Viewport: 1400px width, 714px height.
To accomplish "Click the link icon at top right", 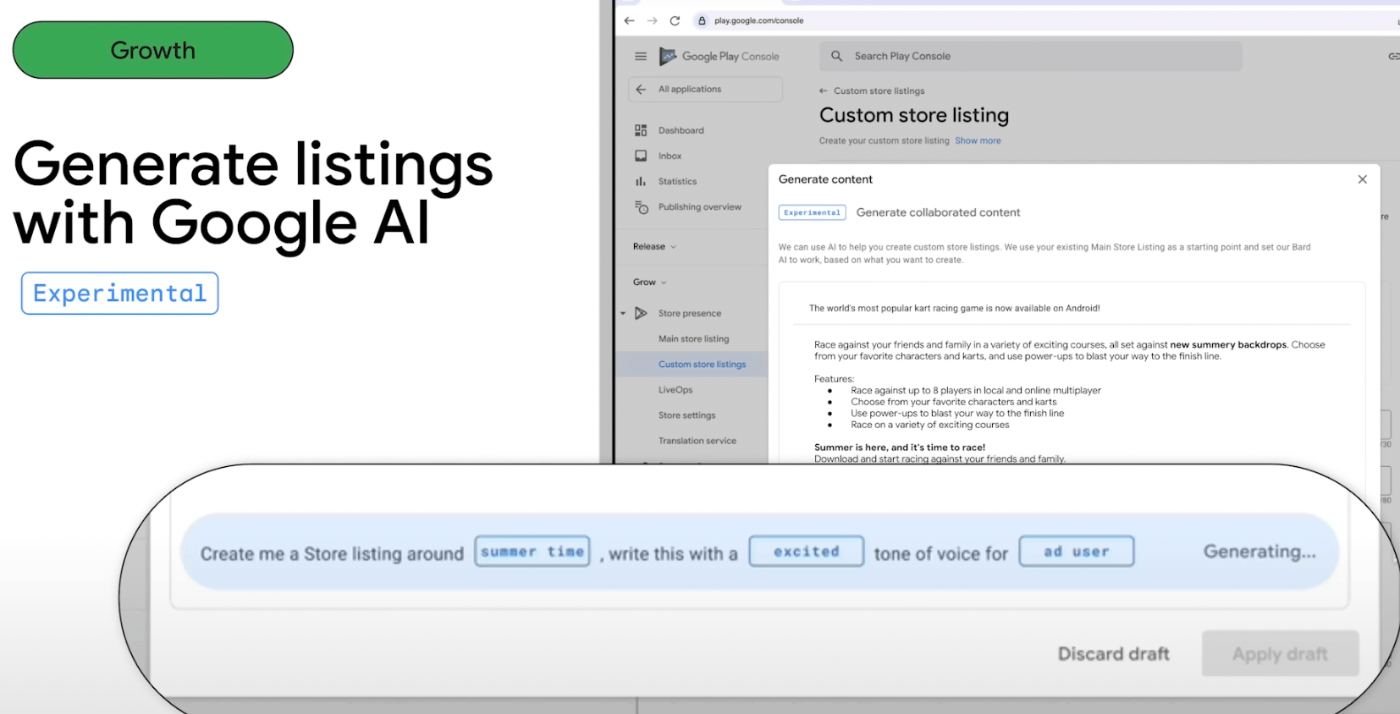I will tap(1394, 58).
